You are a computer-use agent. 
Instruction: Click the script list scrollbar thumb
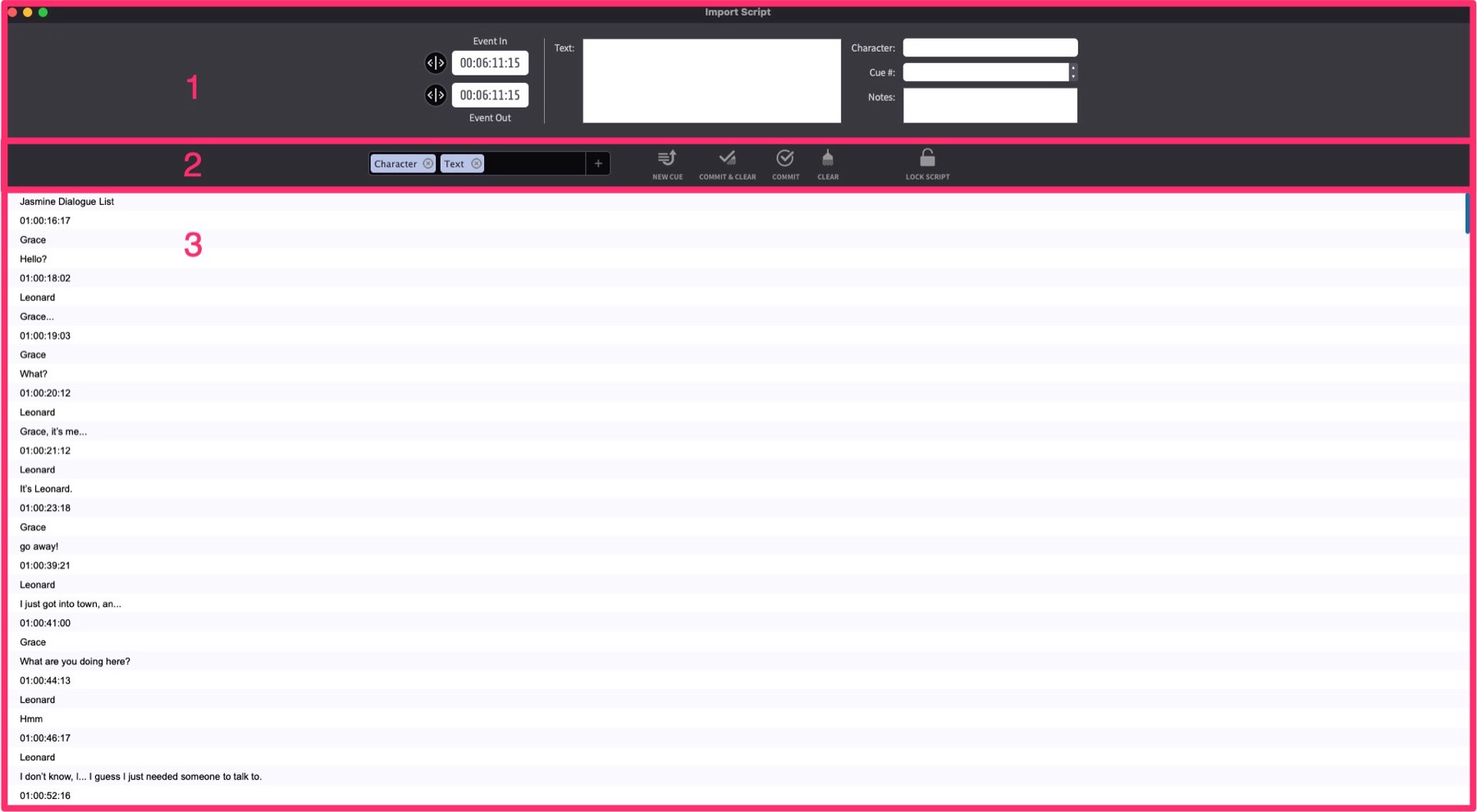coord(1467,213)
